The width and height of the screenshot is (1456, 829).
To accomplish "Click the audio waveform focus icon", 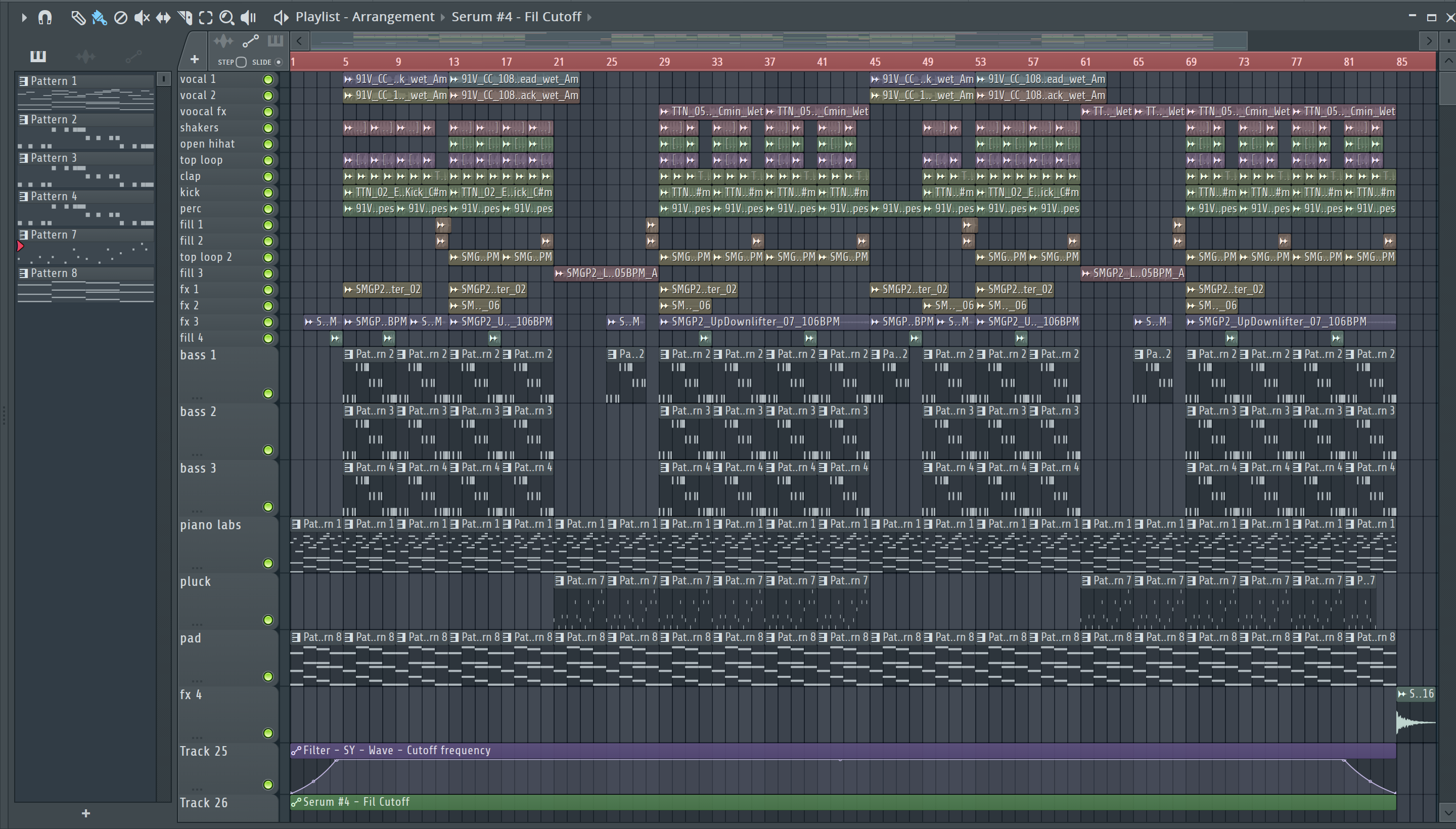I will (x=223, y=40).
